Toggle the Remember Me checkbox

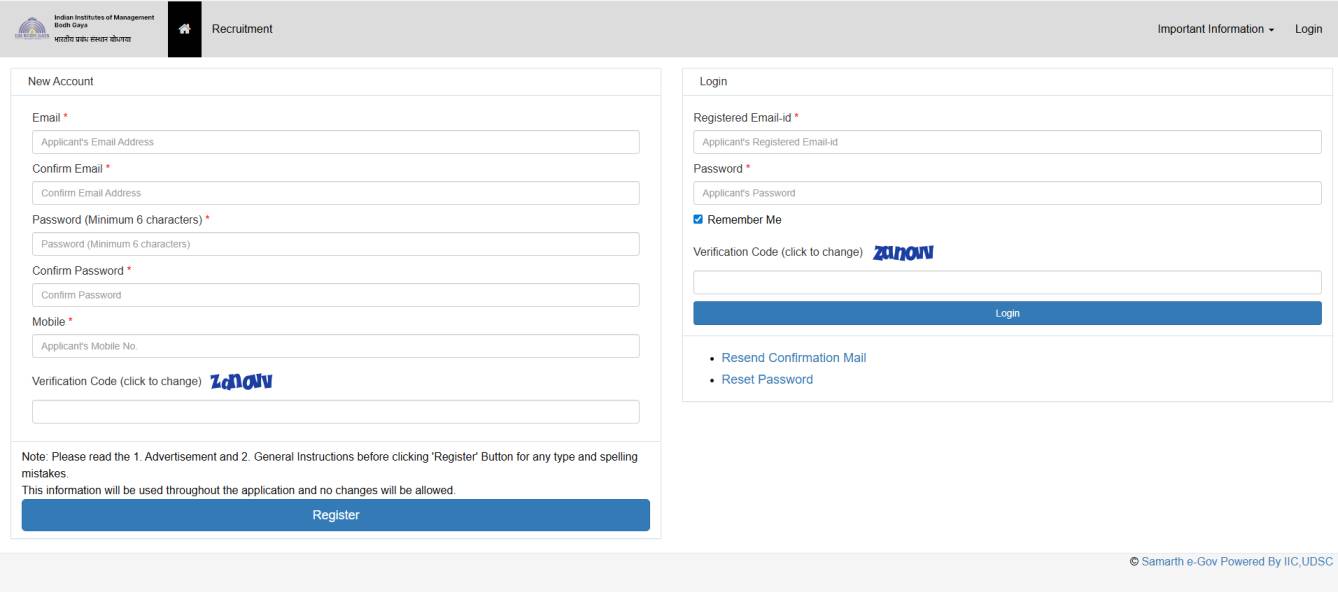[x=699, y=220]
